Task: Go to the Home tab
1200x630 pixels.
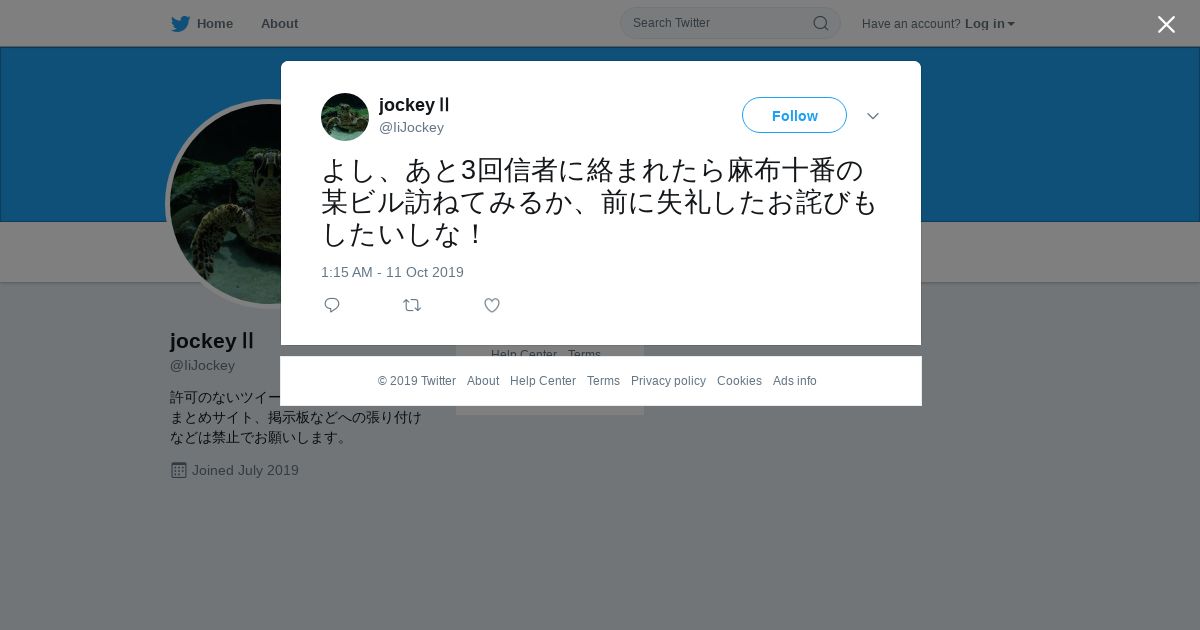Action: [202, 24]
